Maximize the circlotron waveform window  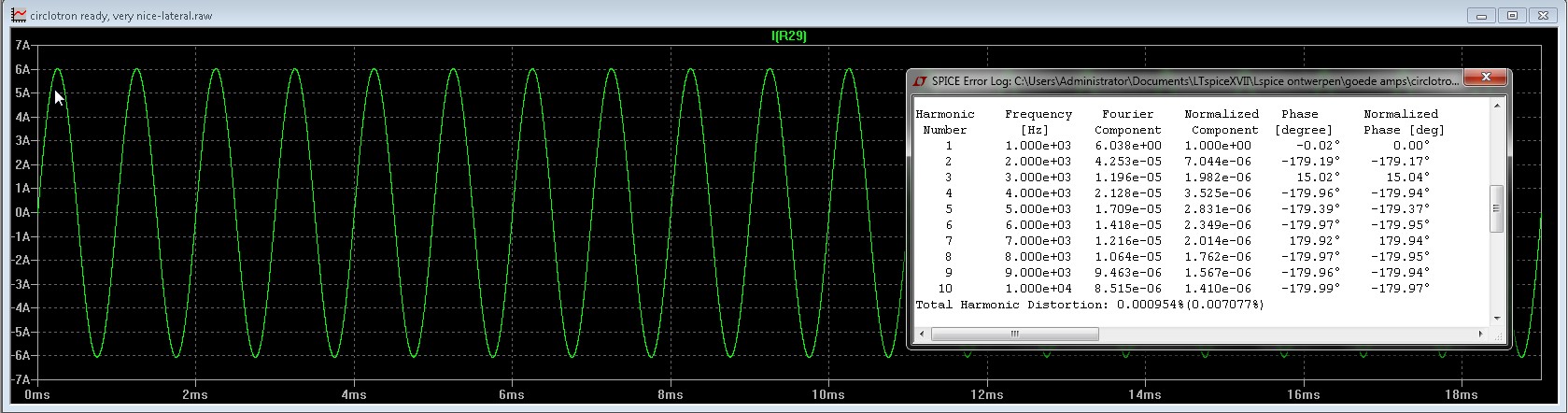pyautogui.click(x=1513, y=16)
